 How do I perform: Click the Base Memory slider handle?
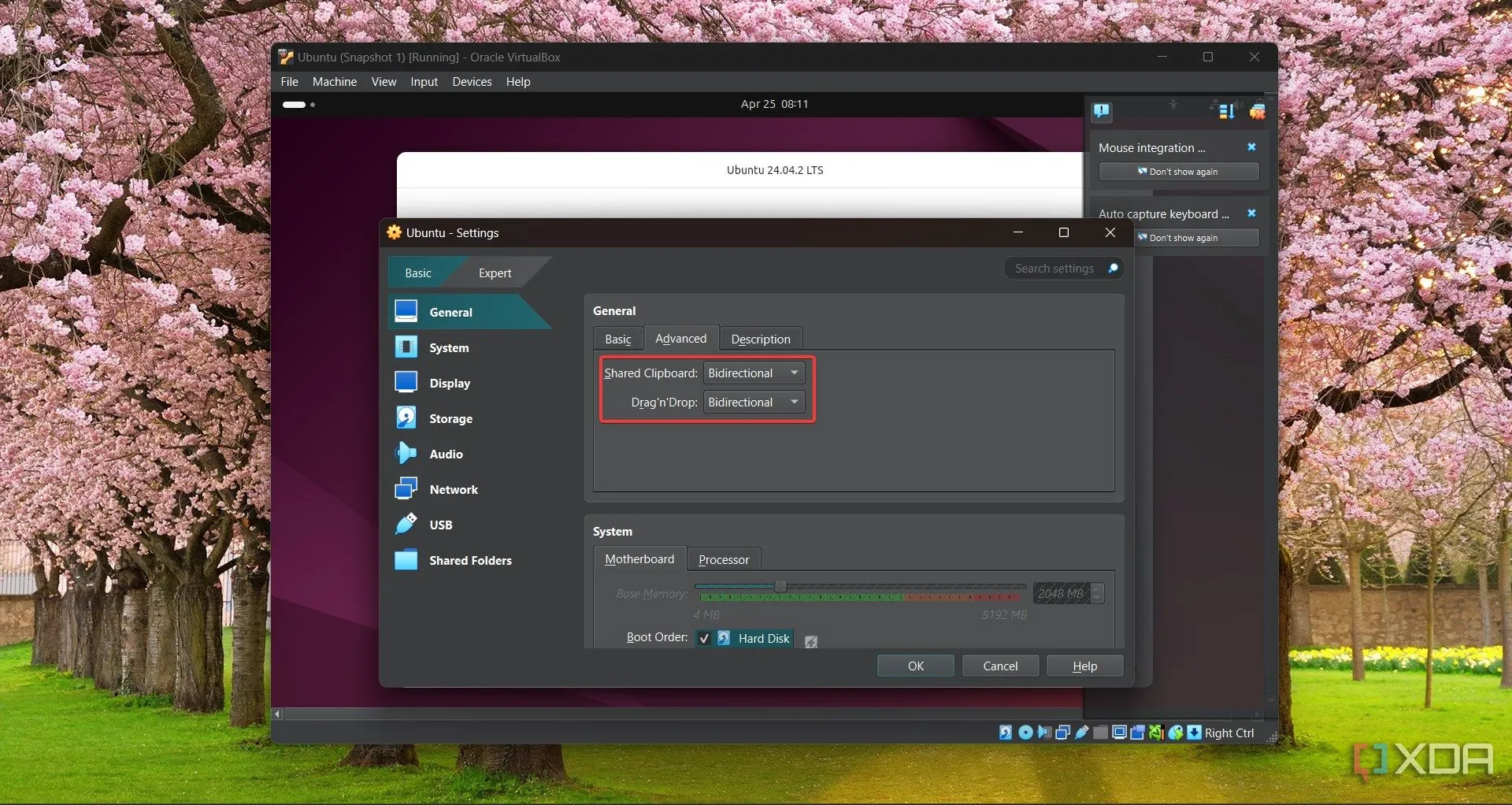click(780, 587)
